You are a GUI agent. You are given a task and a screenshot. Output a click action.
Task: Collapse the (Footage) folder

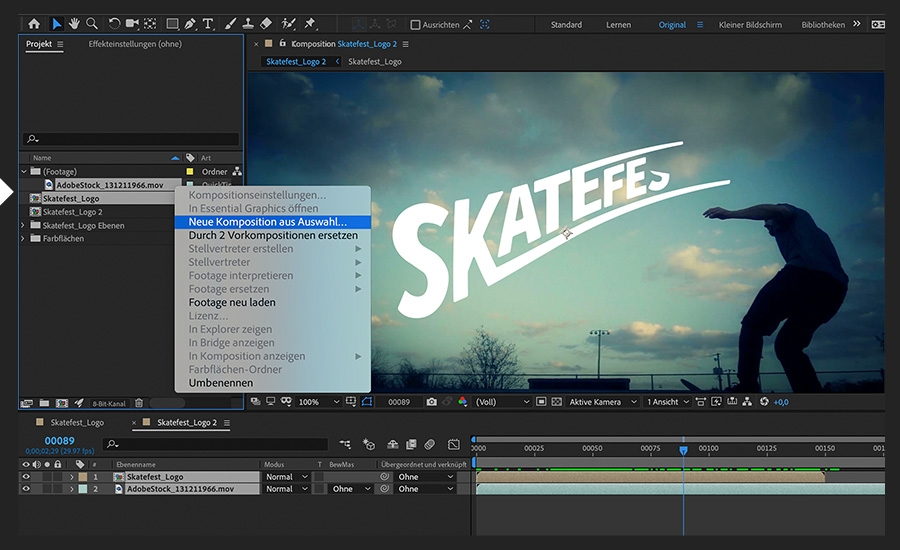click(x=24, y=172)
